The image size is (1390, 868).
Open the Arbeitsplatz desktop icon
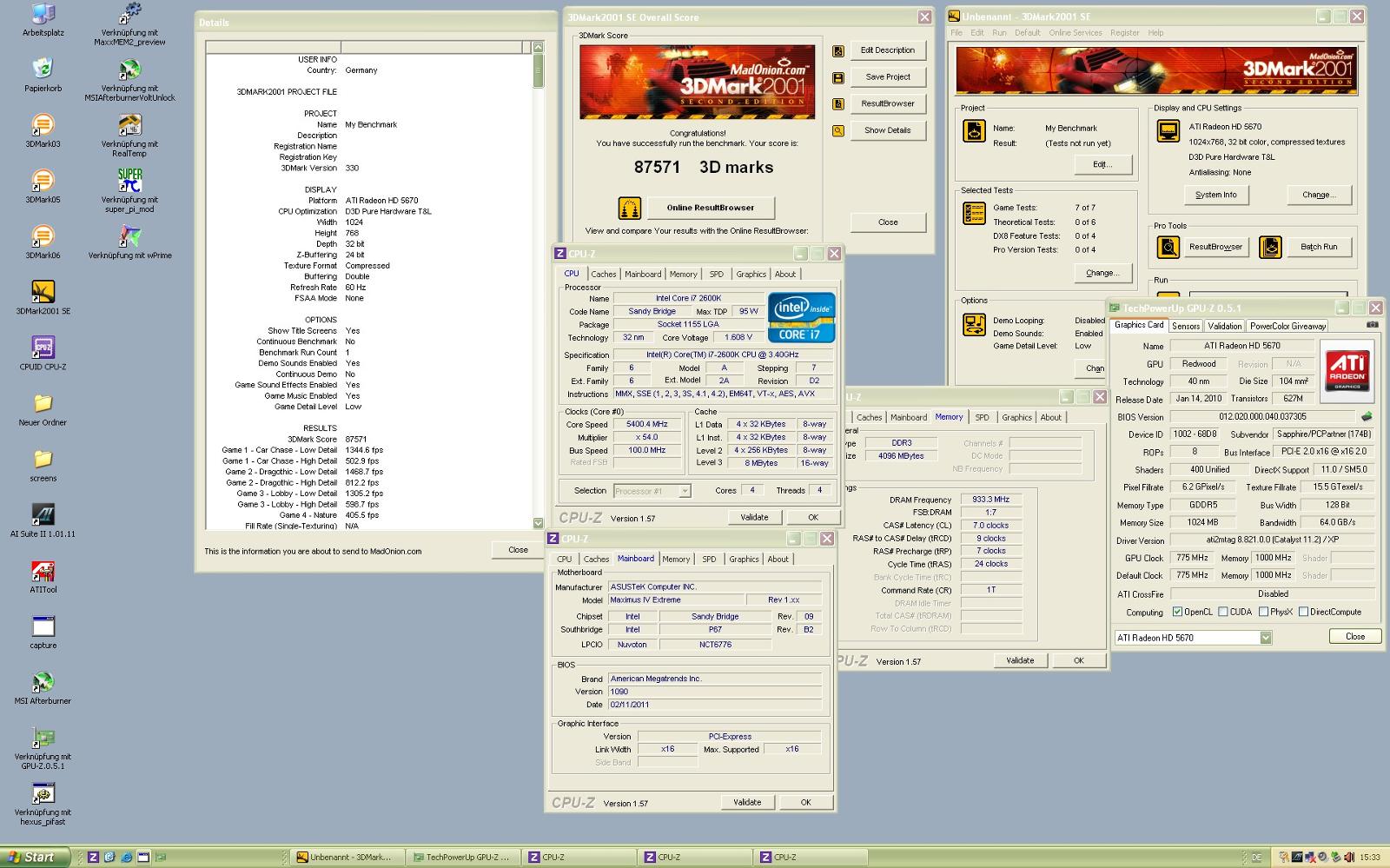[43, 15]
